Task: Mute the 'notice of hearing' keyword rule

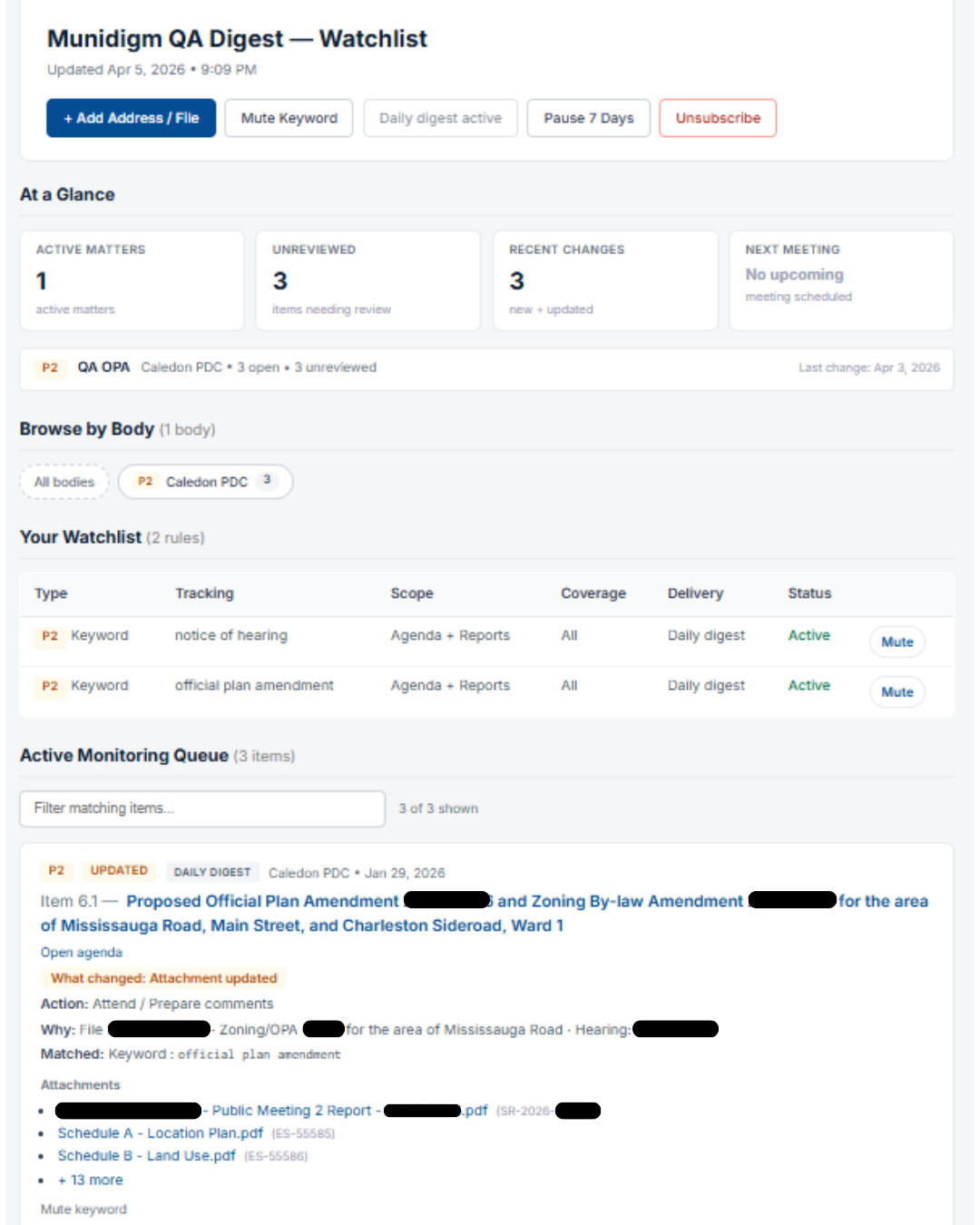Action: pos(897,642)
